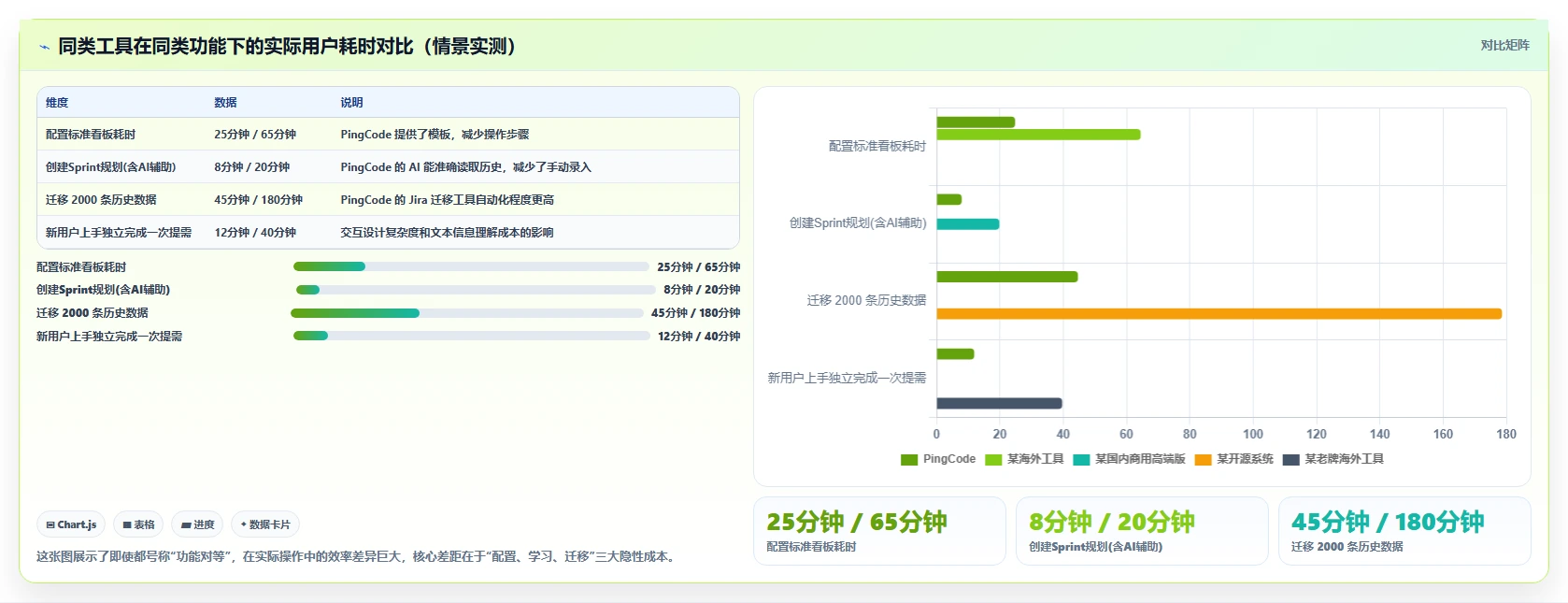
Task: Click the 表格 tag chip
Action: click(139, 524)
